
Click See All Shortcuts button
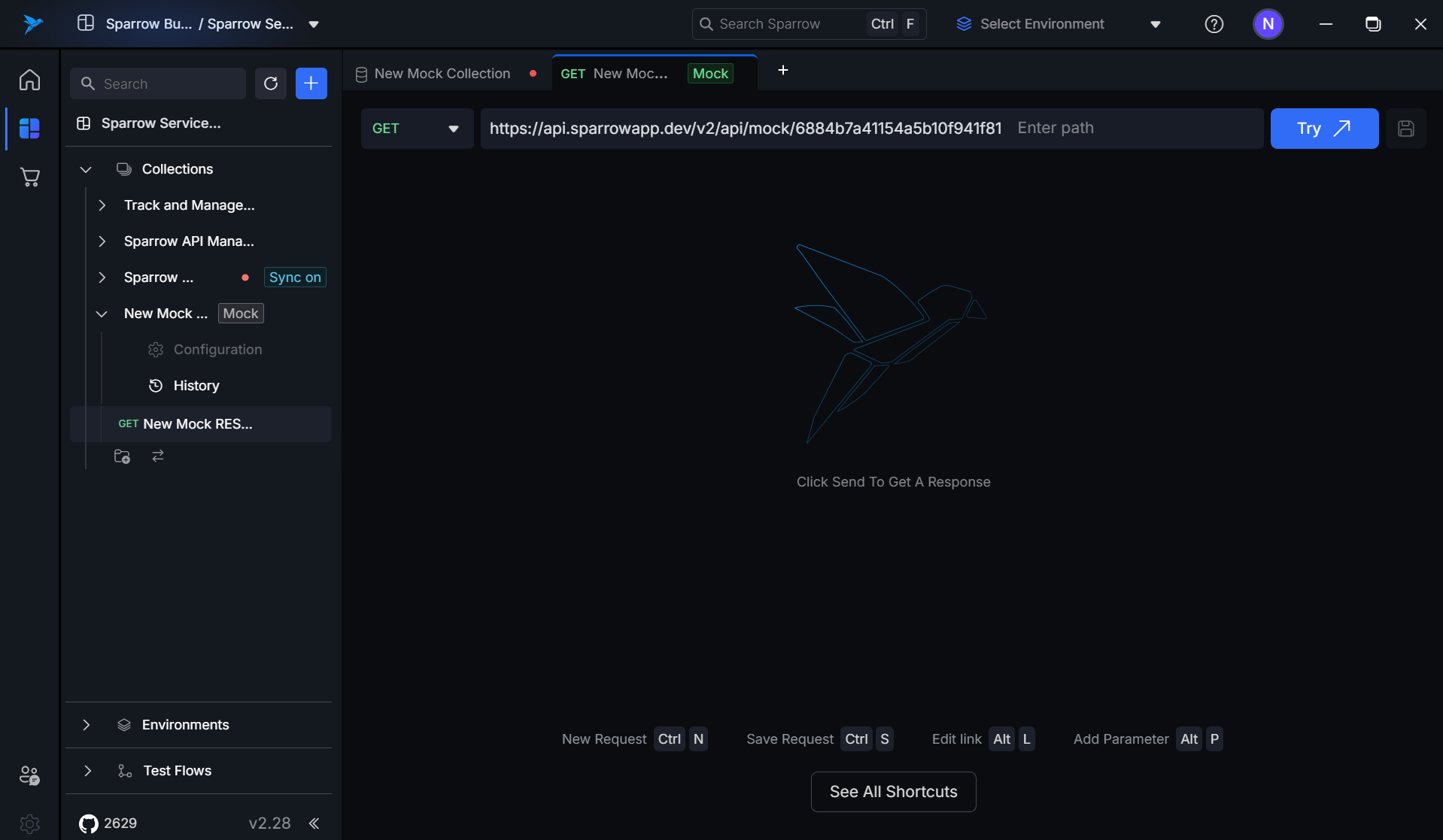click(894, 792)
